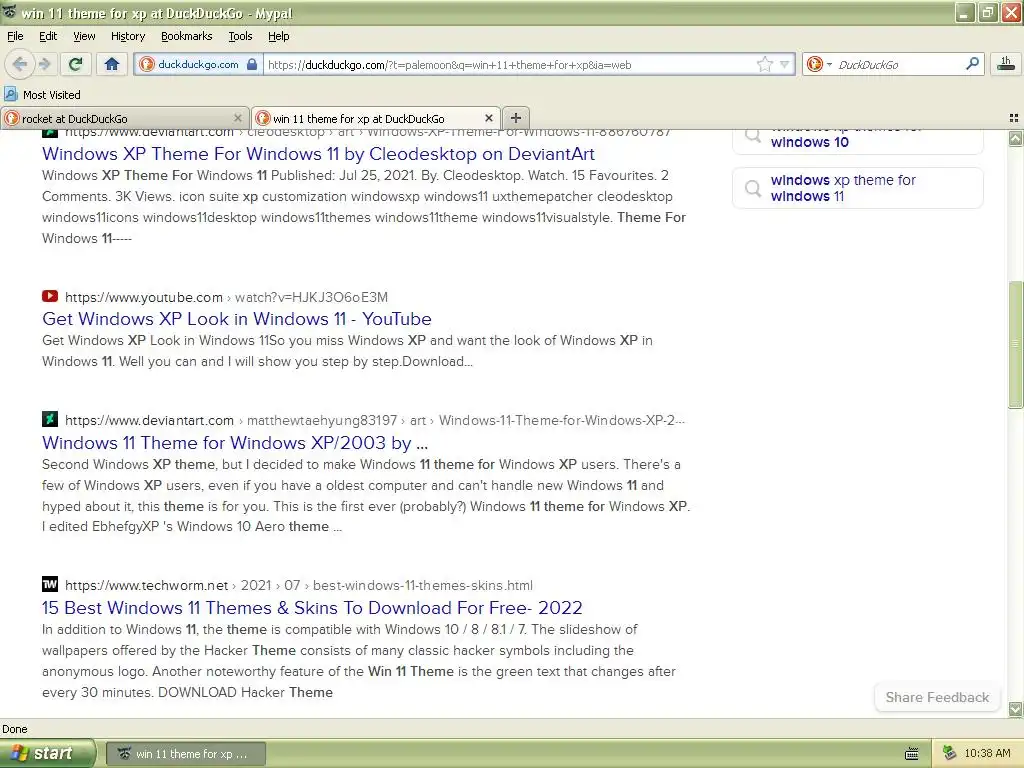
Task: Click the search magnifier icon in search box
Action: pyautogui.click(x=972, y=64)
